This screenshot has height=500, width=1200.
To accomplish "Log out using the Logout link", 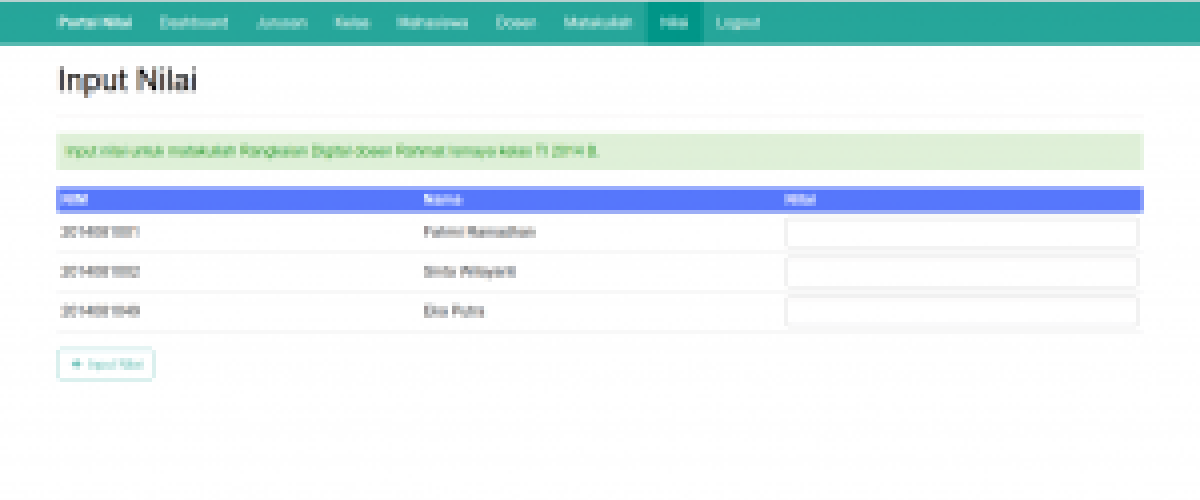I will coord(738,23).
